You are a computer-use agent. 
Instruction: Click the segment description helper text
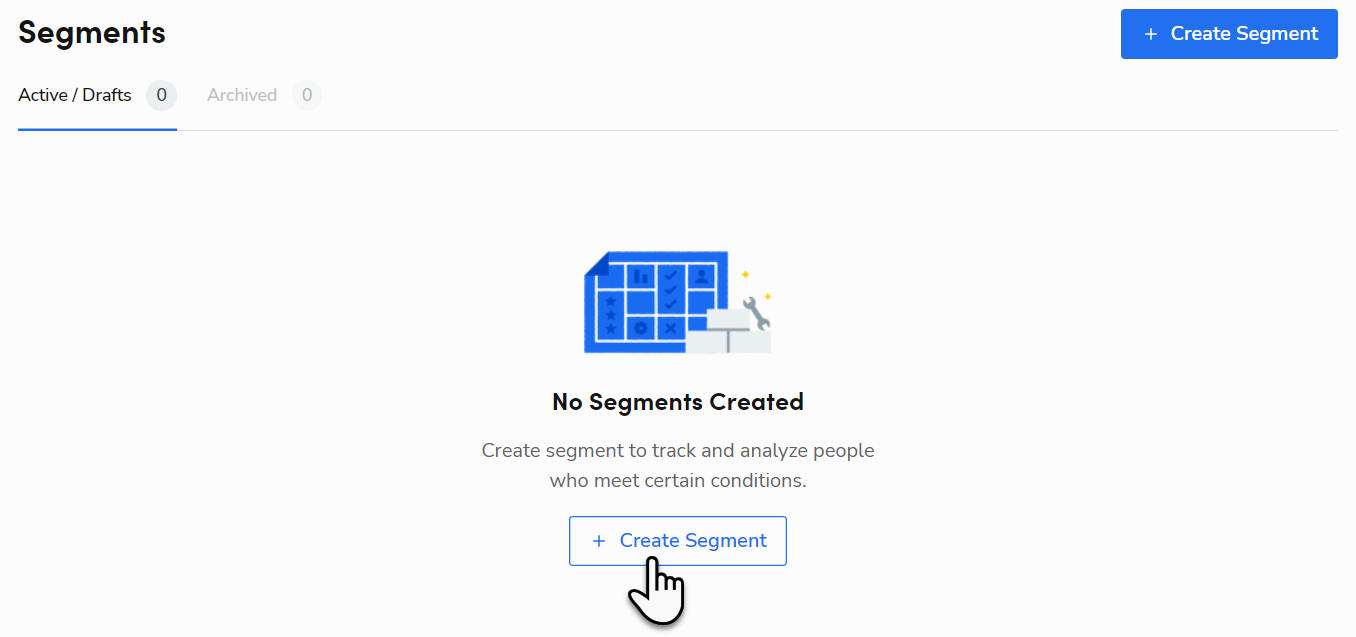pos(677,464)
